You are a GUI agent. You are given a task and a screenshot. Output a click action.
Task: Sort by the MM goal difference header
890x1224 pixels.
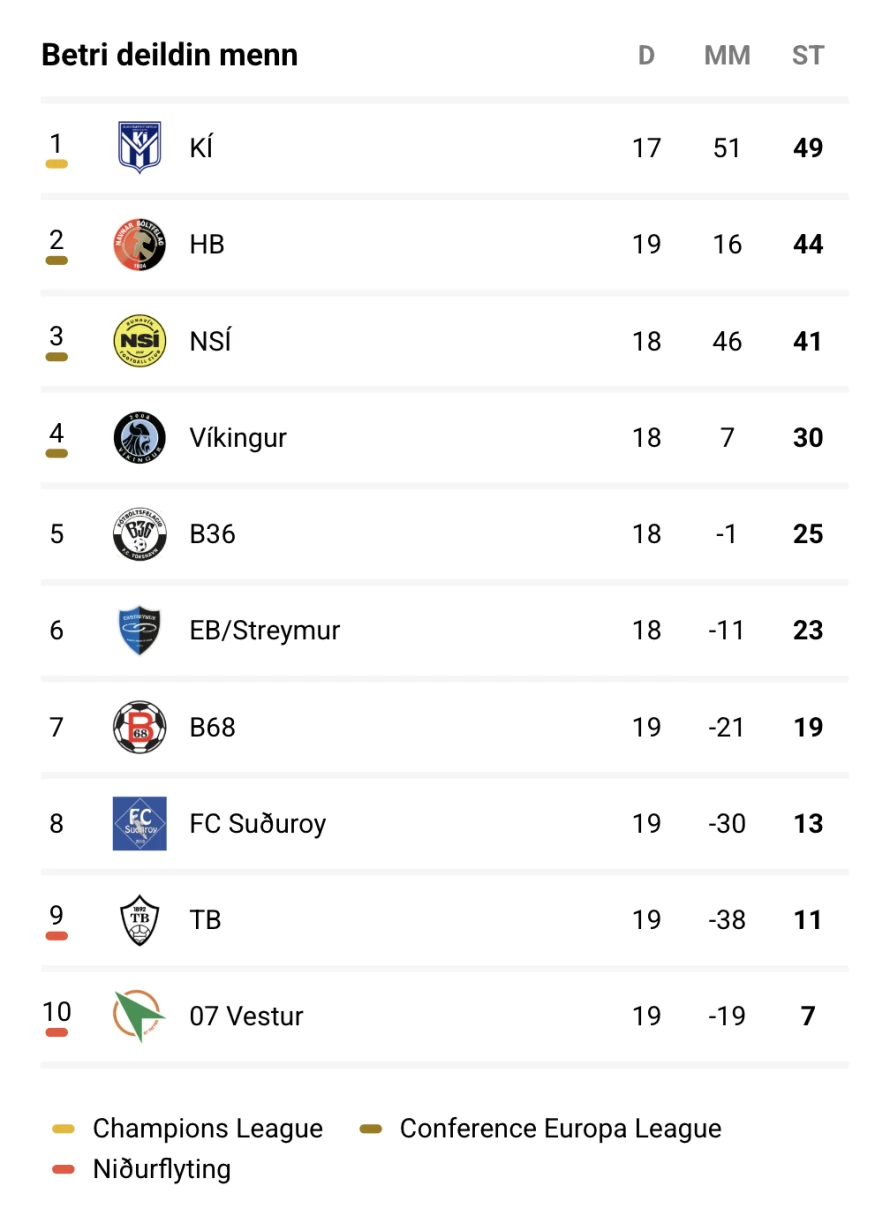(727, 55)
